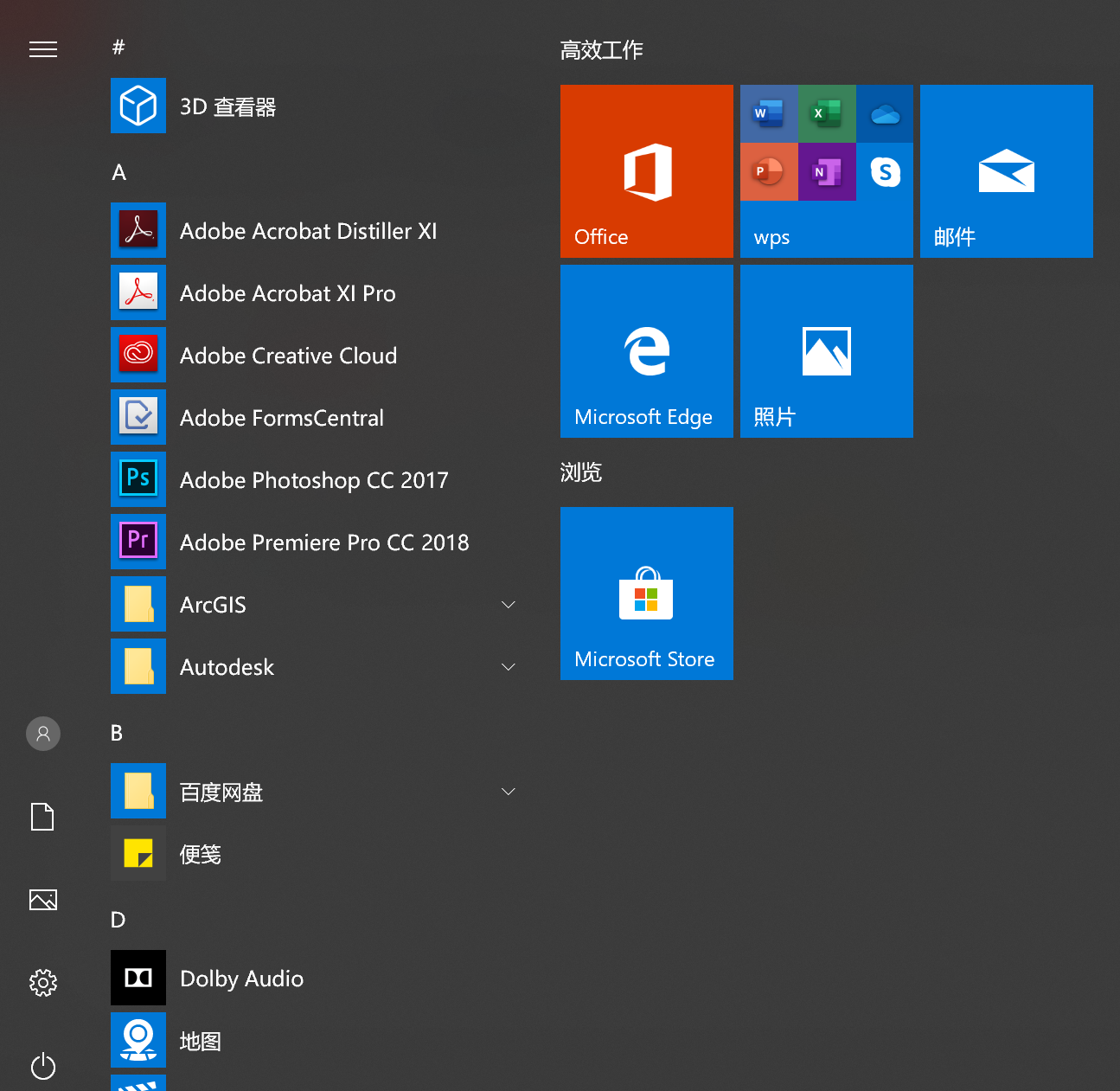Click the 'D' letter section header
The height and width of the screenshot is (1091, 1120).
pyautogui.click(x=118, y=920)
